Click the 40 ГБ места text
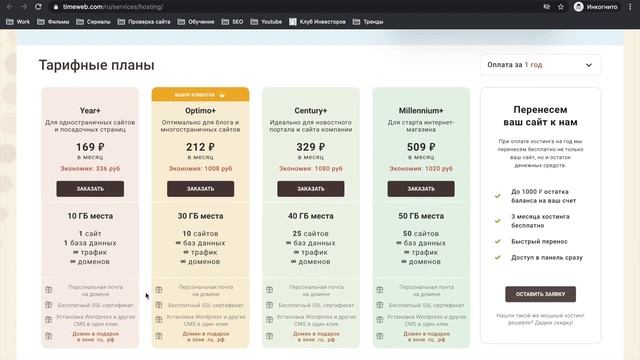 pyautogui.click(x=311, y=216)
